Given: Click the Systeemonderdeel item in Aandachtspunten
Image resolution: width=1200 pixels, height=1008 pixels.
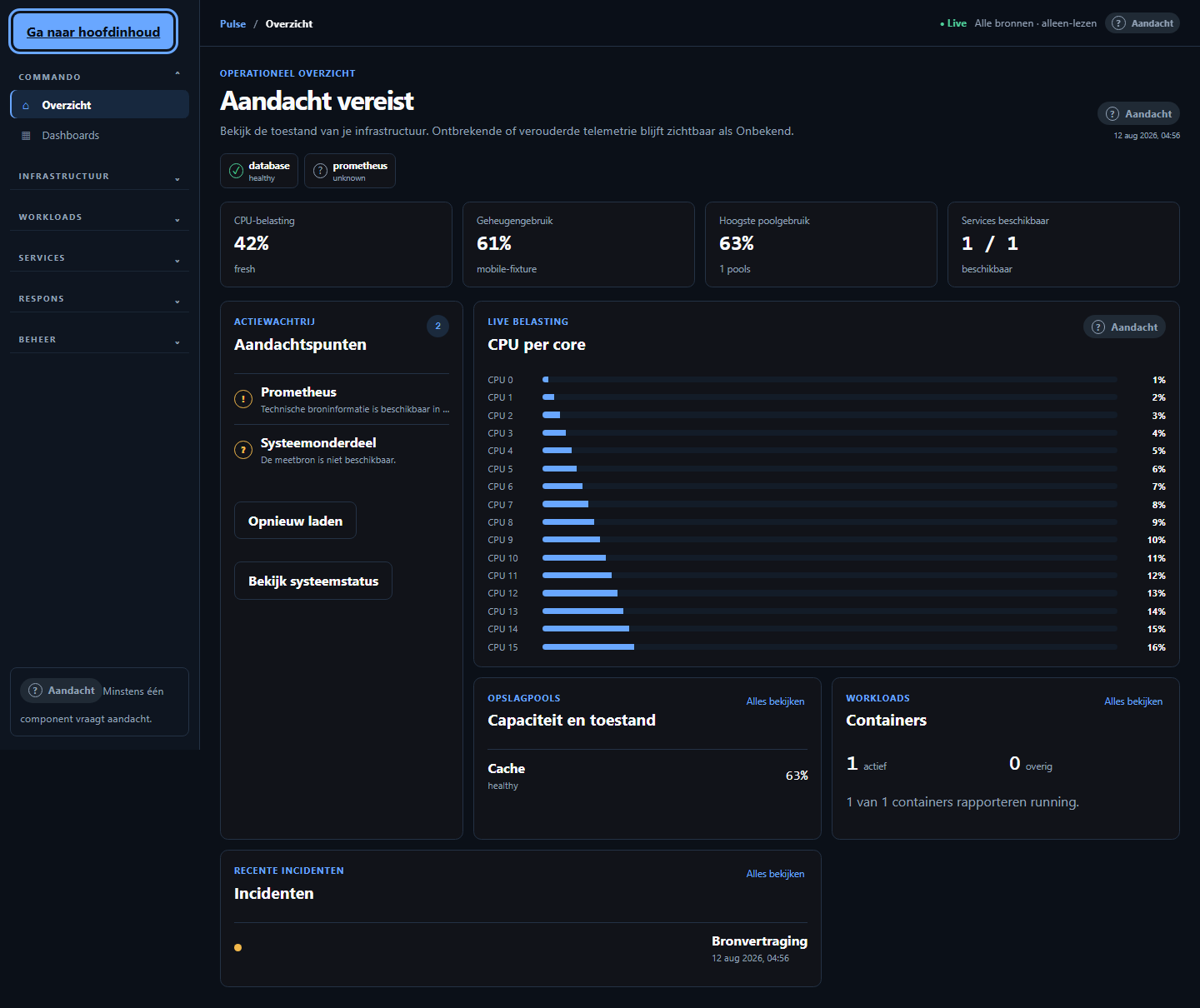Looking at the screenshot, I should (x=342, y=450).
